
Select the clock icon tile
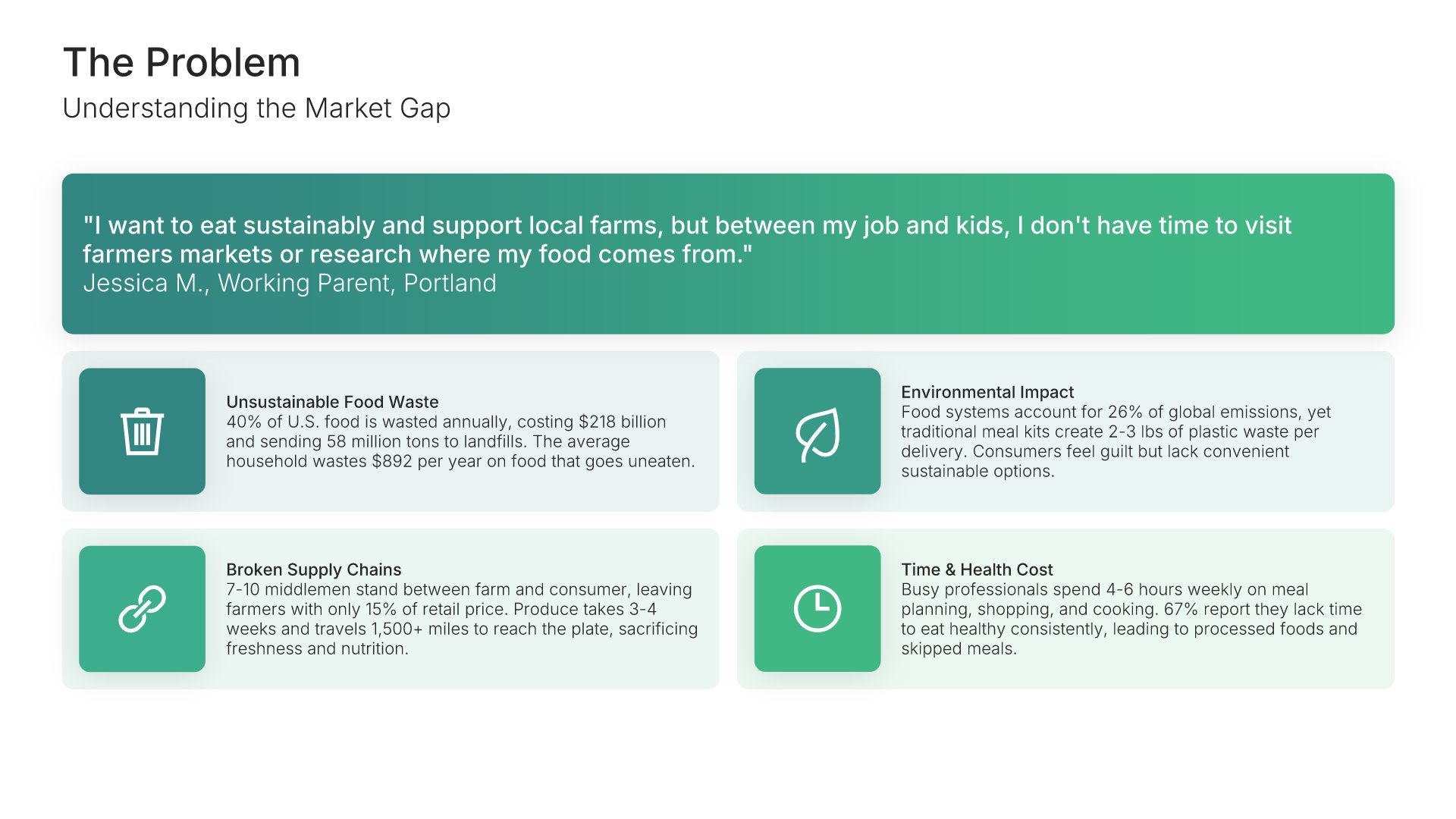coord(817,609)
